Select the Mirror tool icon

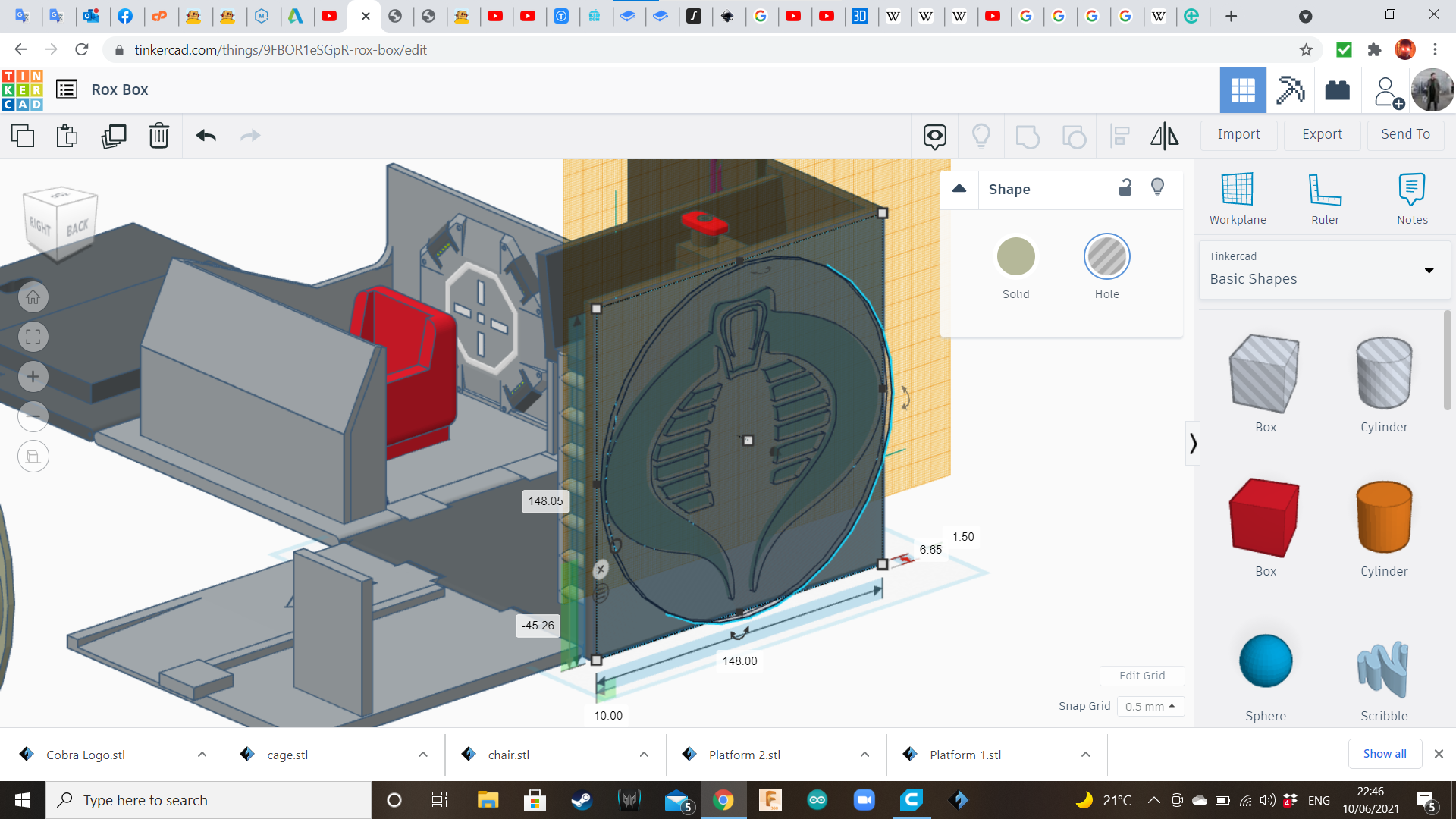tap(1164, 136)
